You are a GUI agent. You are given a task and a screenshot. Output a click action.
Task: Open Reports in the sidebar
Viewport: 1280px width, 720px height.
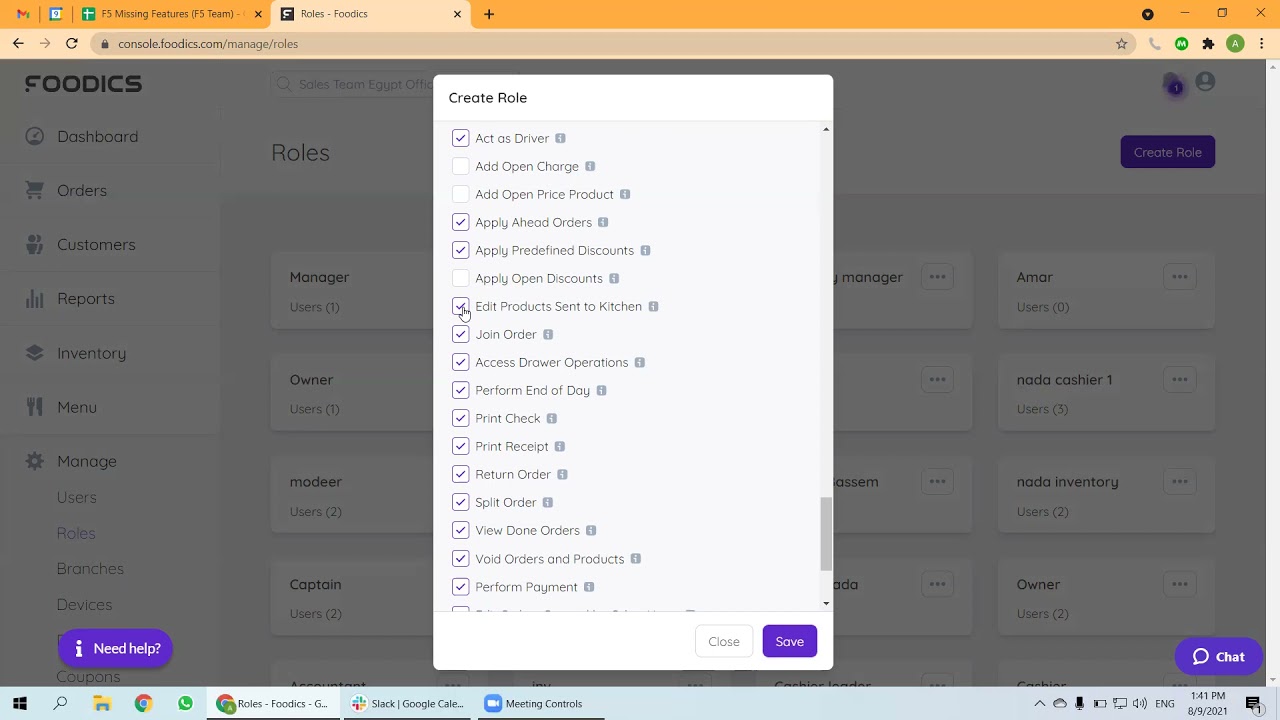tap(85, 299)
